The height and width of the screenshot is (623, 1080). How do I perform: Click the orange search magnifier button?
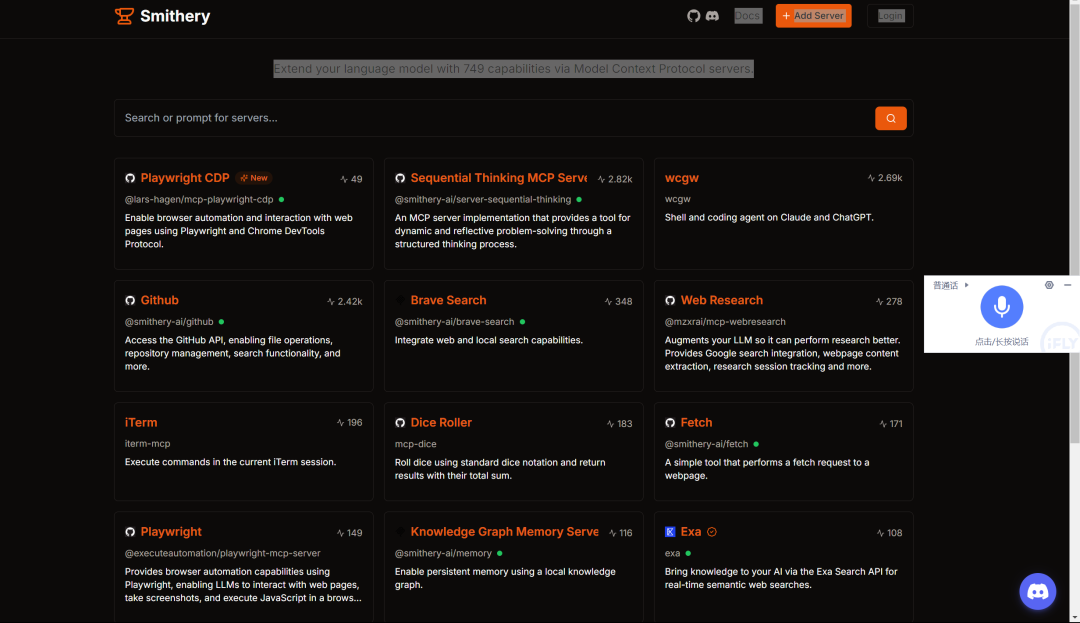pos(891,118)
